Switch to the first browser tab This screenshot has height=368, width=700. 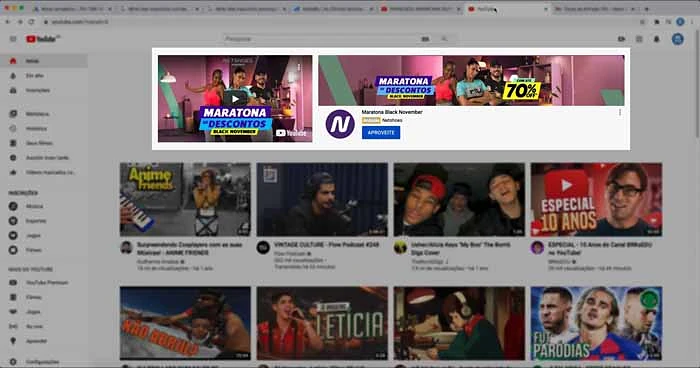click(x=71, y=9)
